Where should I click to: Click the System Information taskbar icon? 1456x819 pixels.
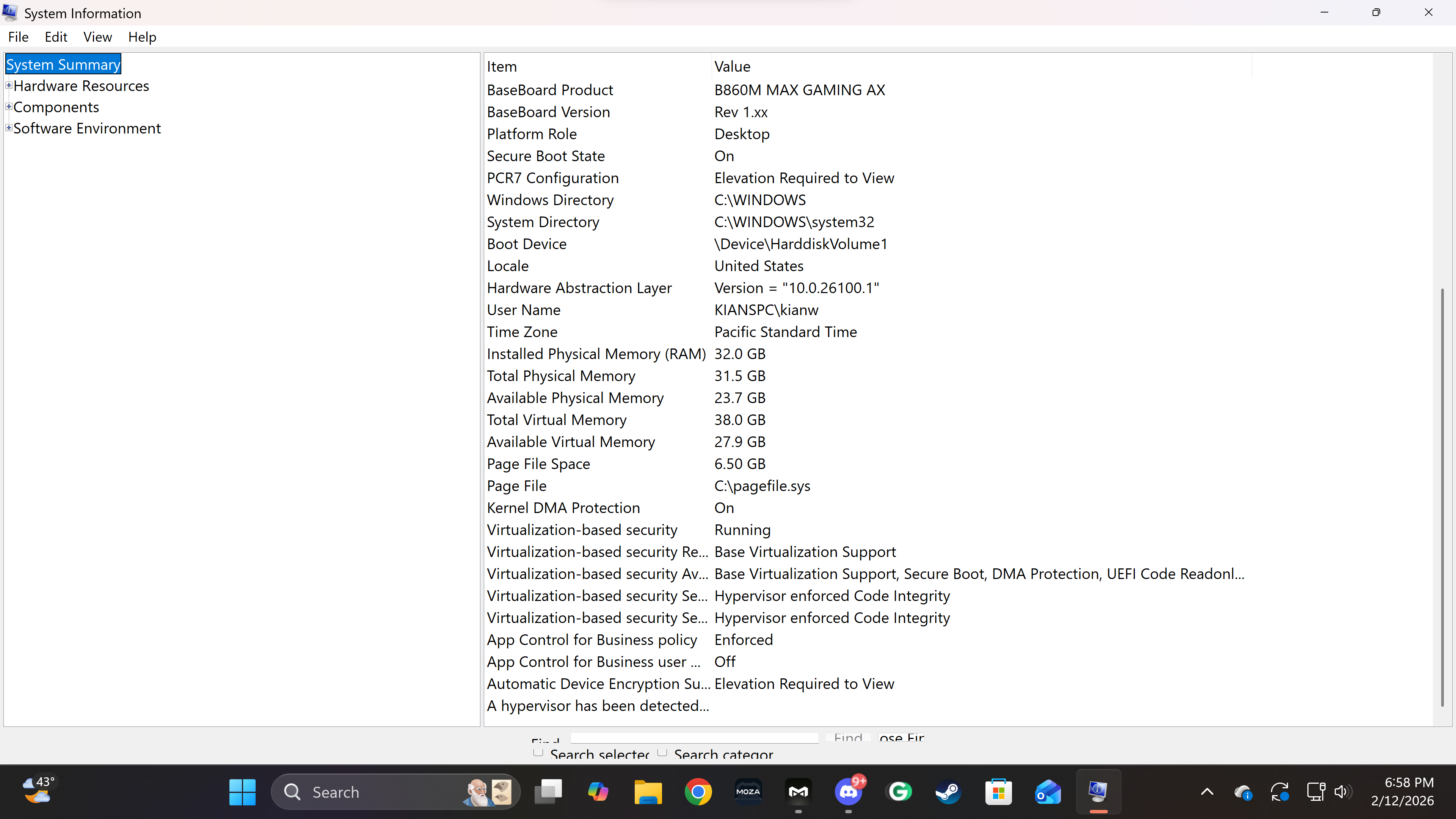[x=1098, y=792]
